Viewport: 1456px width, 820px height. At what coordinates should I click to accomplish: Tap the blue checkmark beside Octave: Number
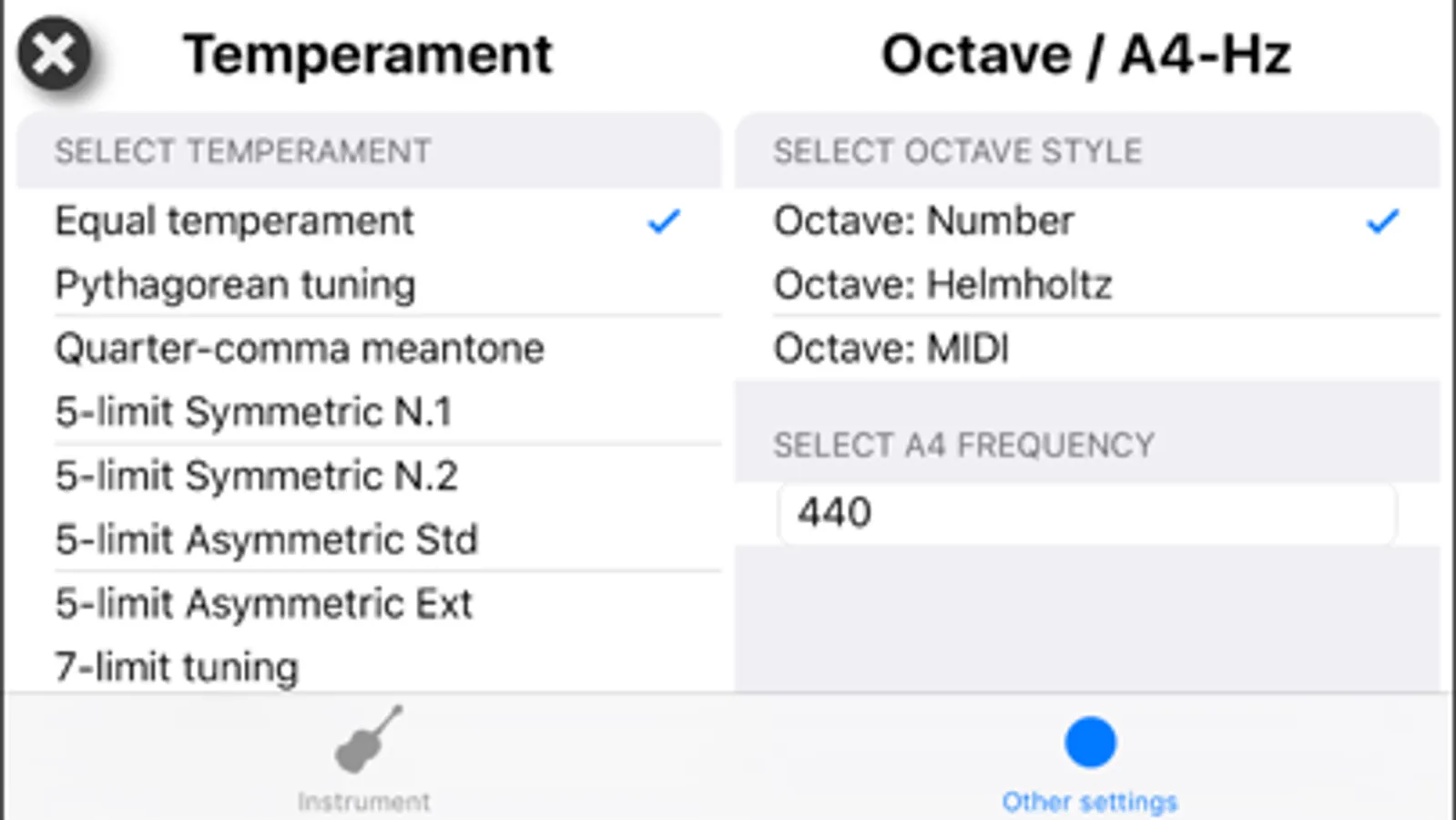coord(1382,221)
